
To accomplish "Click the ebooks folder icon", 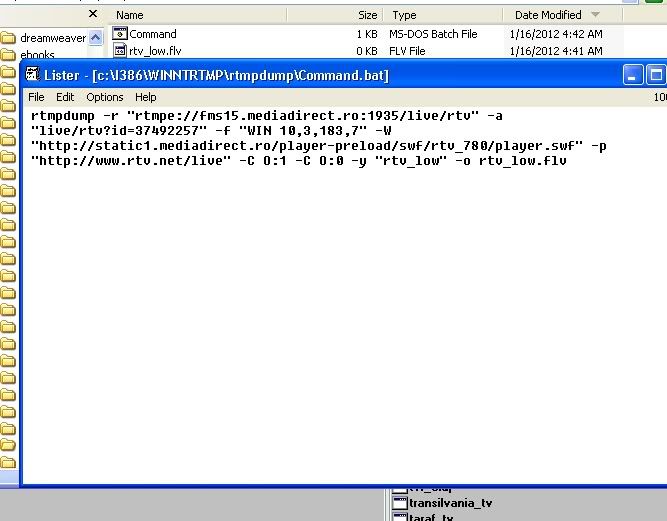I will click(x=9, y=55).
